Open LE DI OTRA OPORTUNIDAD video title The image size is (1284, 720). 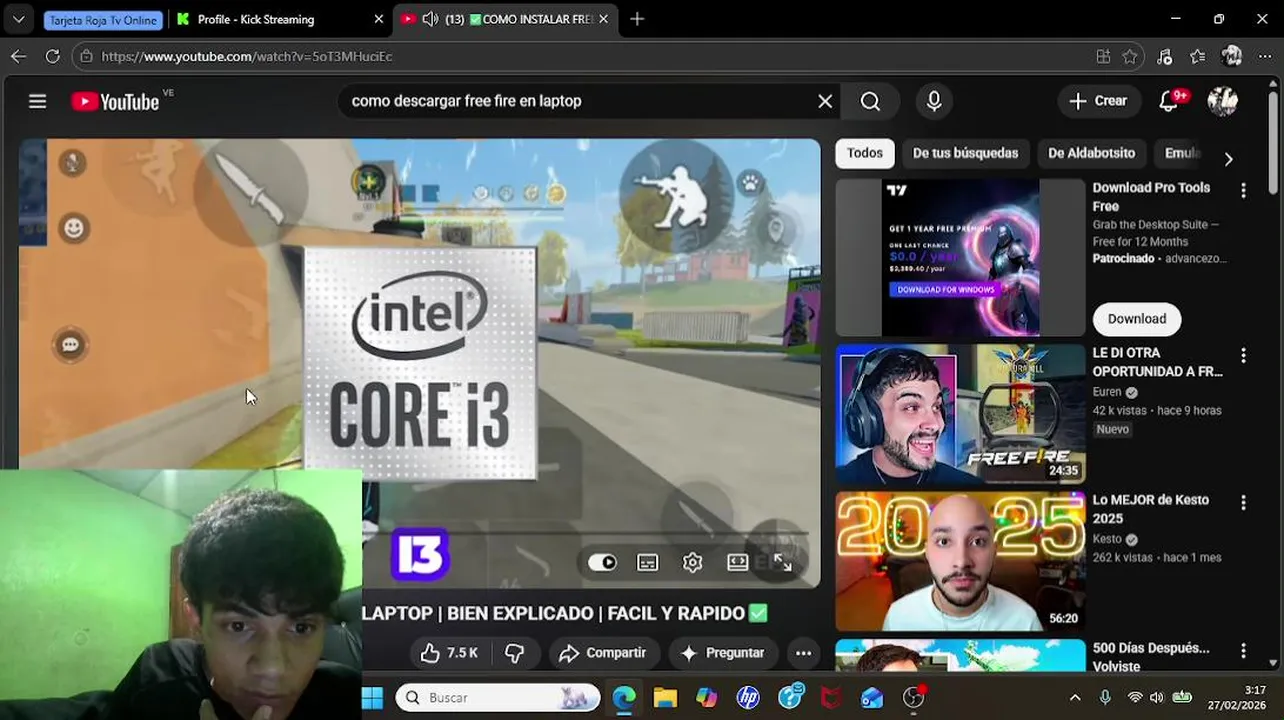pyautogui.click(x=1157, y=362)
